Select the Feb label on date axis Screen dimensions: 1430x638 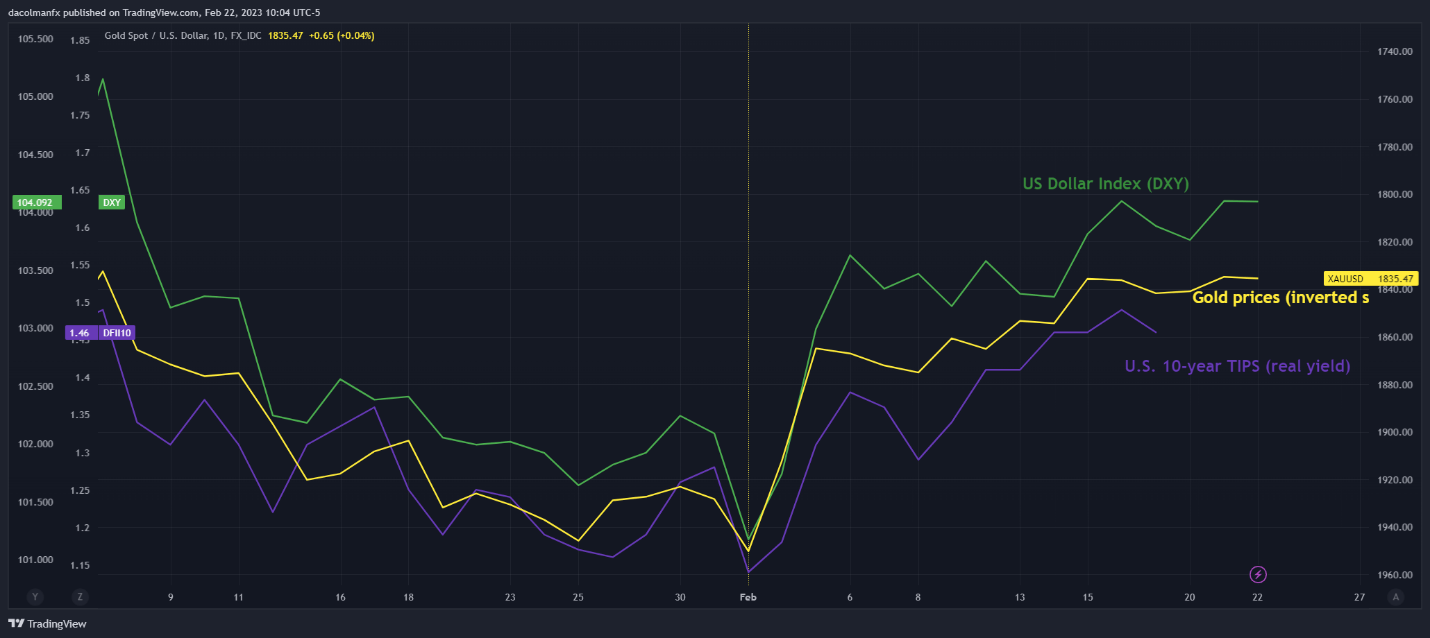(748, 597)
